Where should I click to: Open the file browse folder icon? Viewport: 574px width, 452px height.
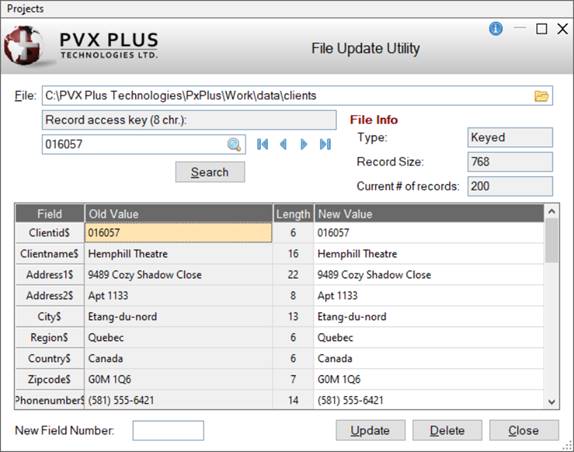click(x=541, y=96)
